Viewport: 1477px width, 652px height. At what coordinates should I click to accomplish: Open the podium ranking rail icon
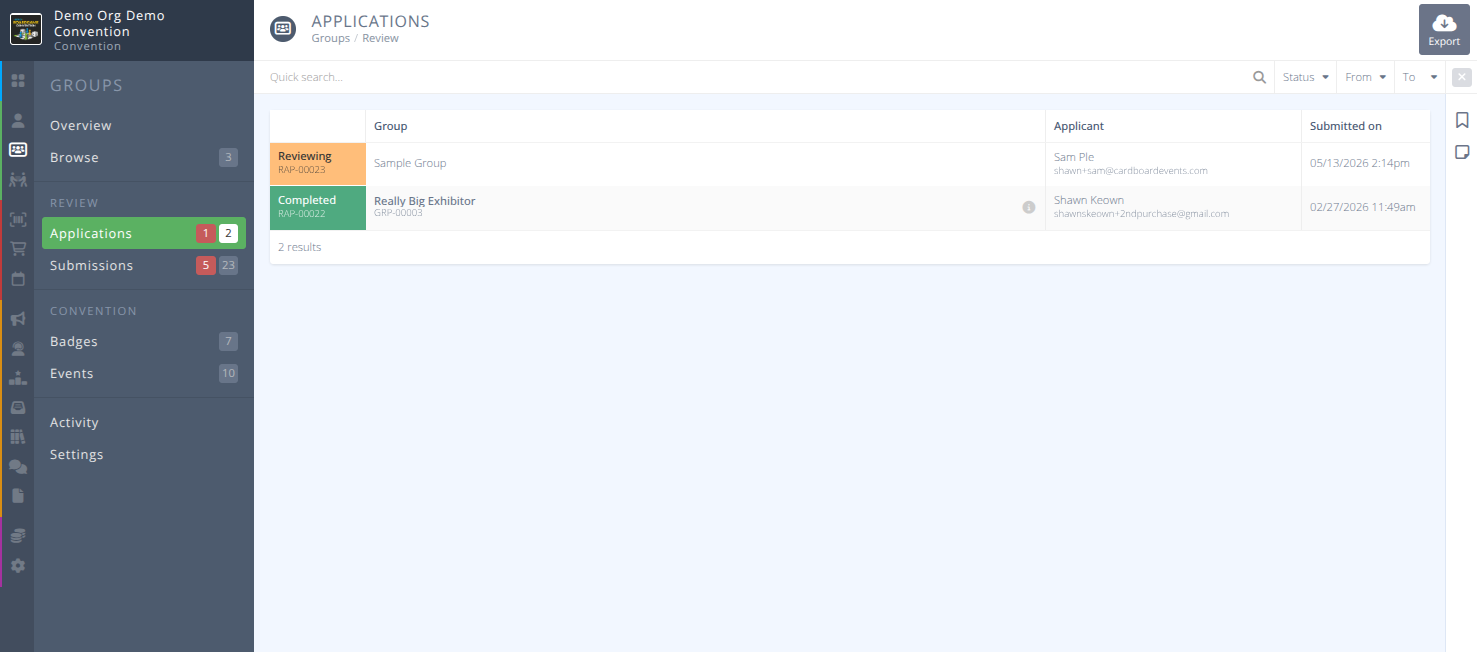pyautogui.click(x=17, y=378)
